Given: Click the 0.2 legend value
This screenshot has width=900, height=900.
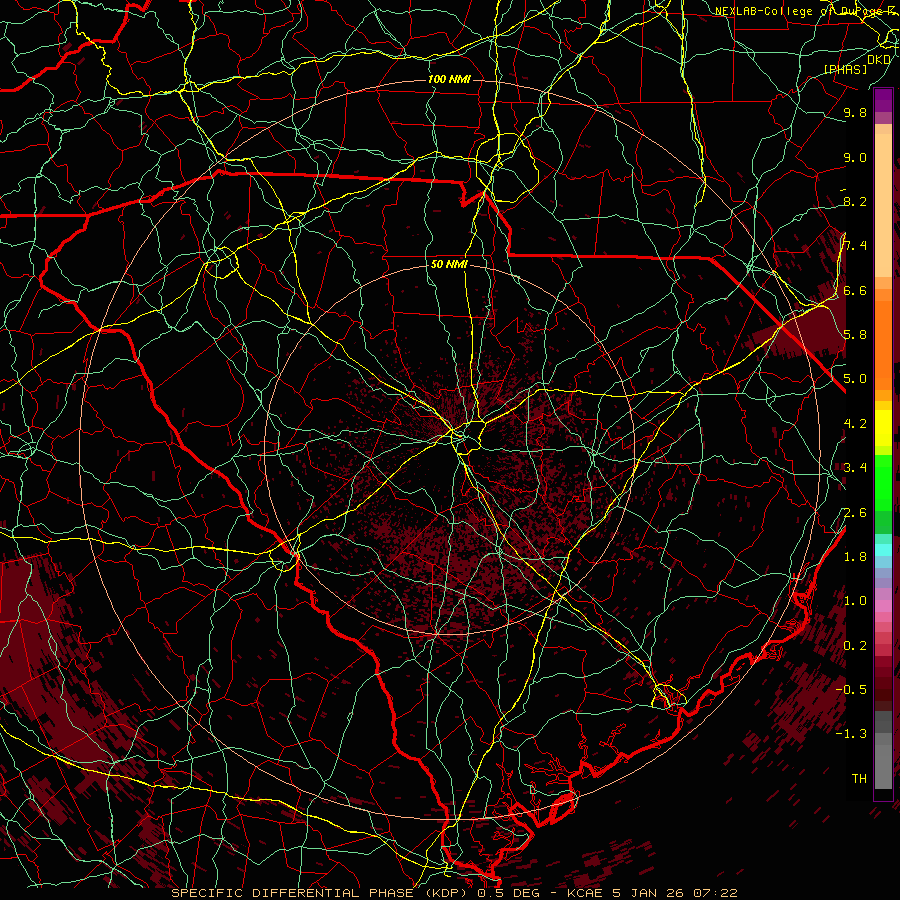Looking at the screenshot, I should pyautogui.click(x=855, y=645).
